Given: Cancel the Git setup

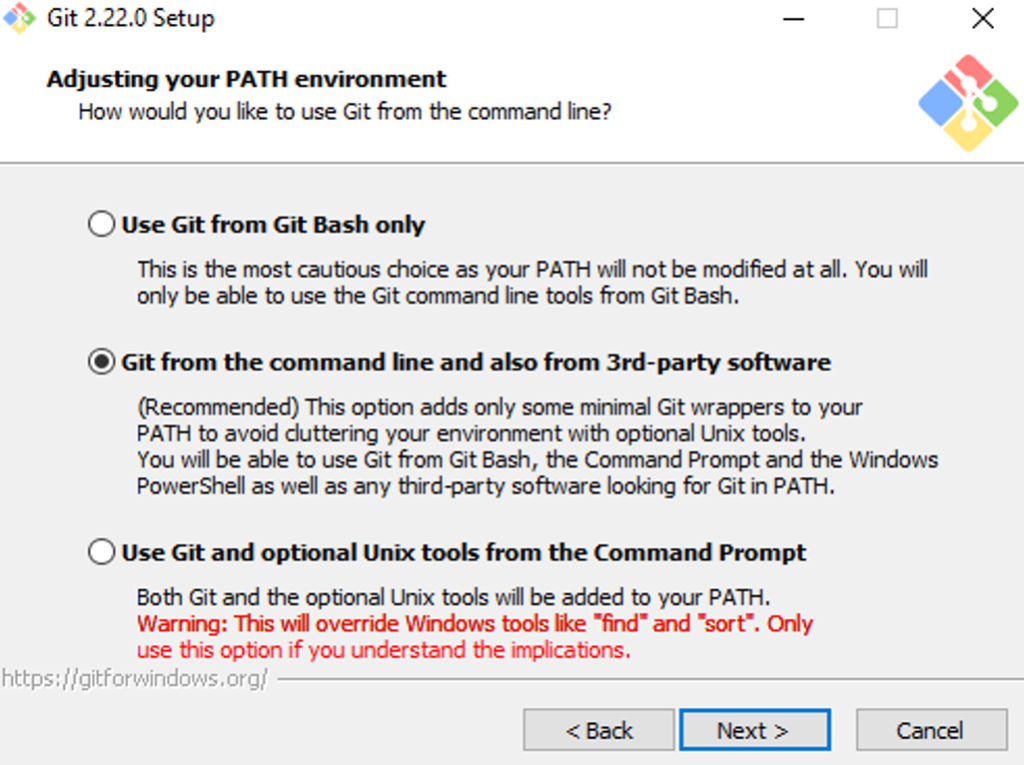Looking at the screenshot, I should point(932,730).
